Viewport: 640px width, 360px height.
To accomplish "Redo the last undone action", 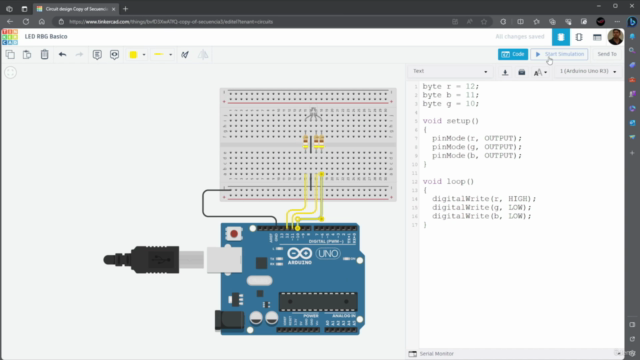I will click(x=79, y=54).
